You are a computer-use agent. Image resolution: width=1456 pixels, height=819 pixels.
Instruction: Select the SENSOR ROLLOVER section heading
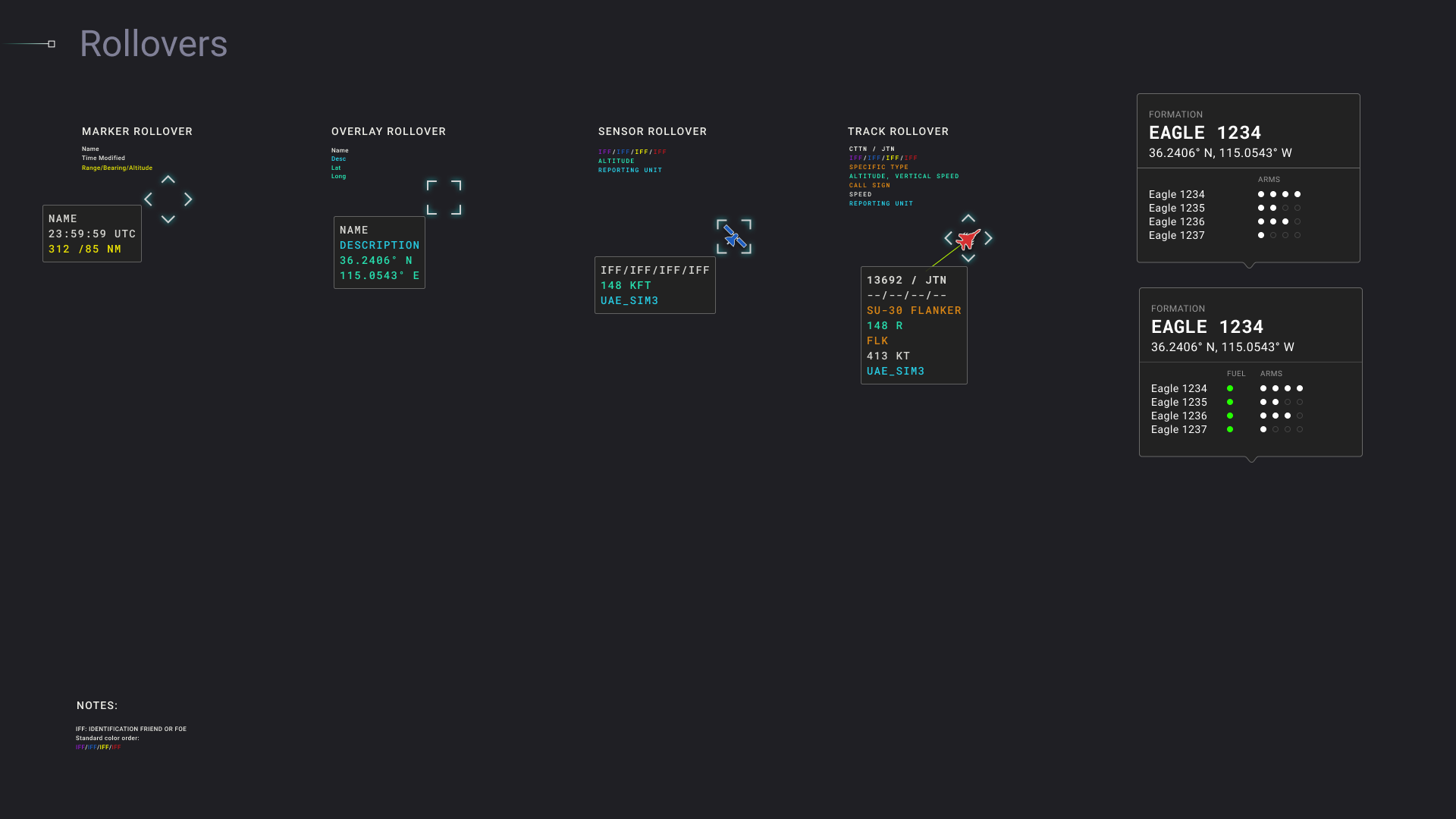(652, 131)
